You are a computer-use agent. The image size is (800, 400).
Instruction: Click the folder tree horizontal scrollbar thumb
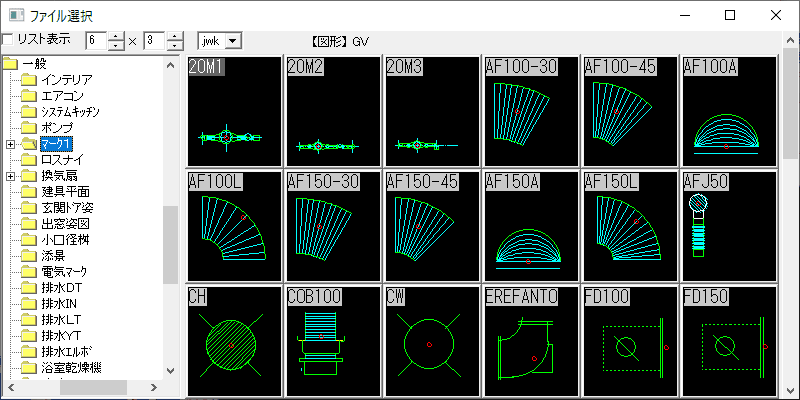pos(94,387)
